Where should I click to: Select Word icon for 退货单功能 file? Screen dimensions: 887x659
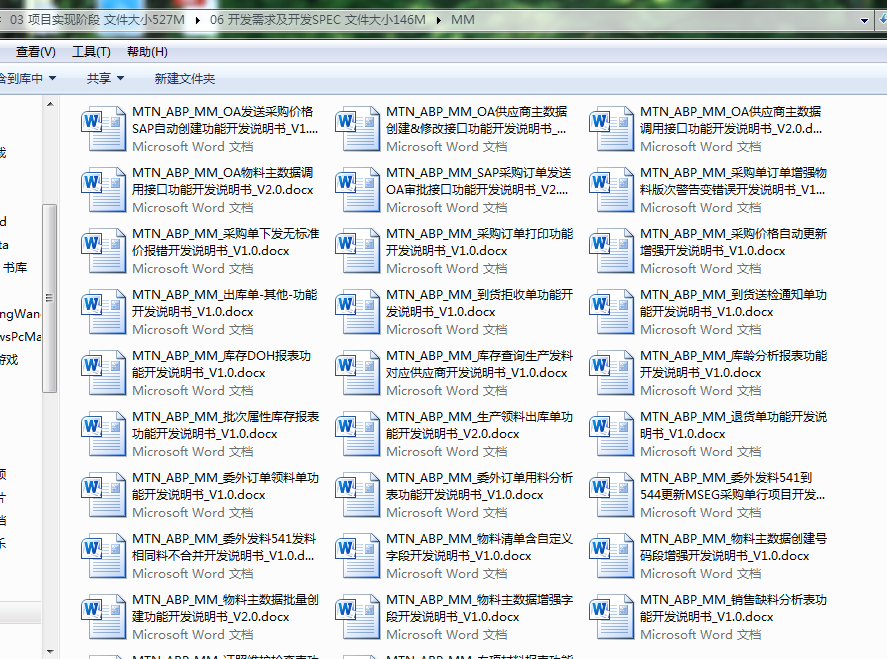point(611,434)
